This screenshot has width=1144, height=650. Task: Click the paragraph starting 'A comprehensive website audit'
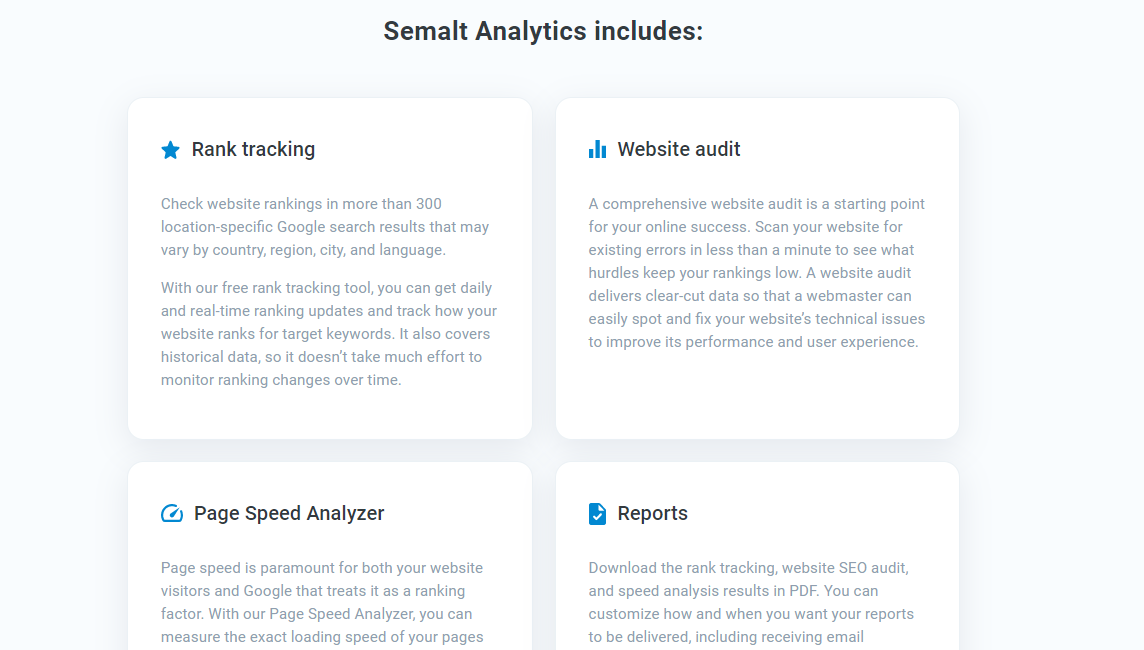pos(757,273)
